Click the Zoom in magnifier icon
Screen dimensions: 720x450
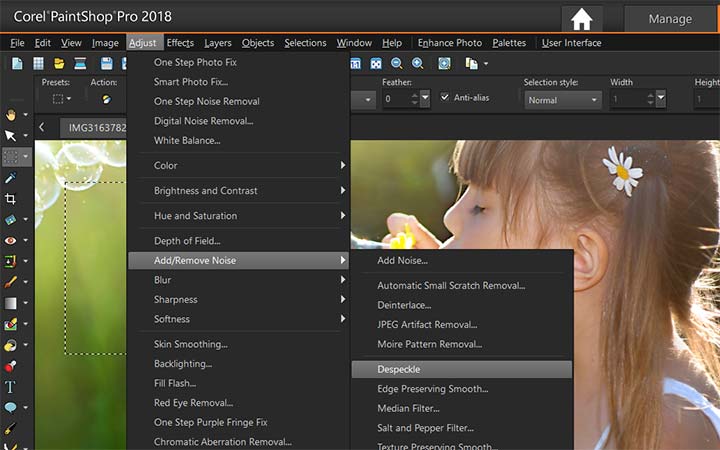tap(417, 63)
